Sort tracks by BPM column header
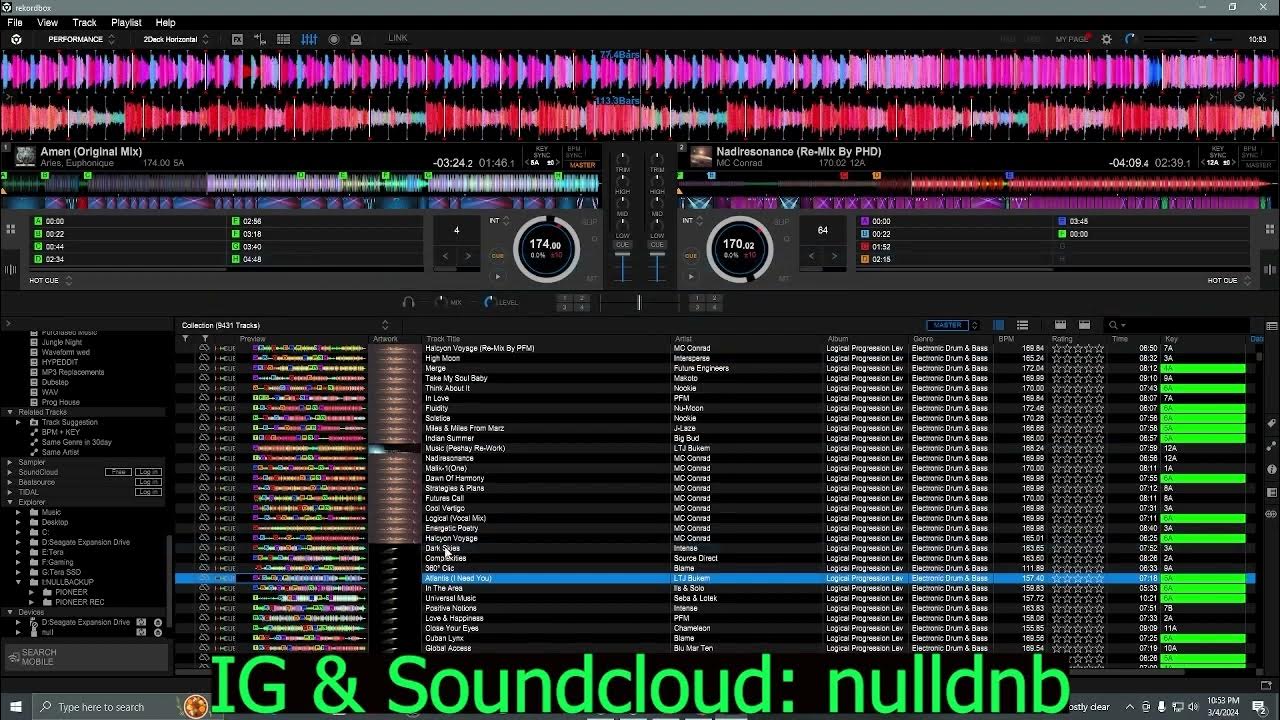The width and height of the screenshot is (1280, 720). [x=1005, y=339]
